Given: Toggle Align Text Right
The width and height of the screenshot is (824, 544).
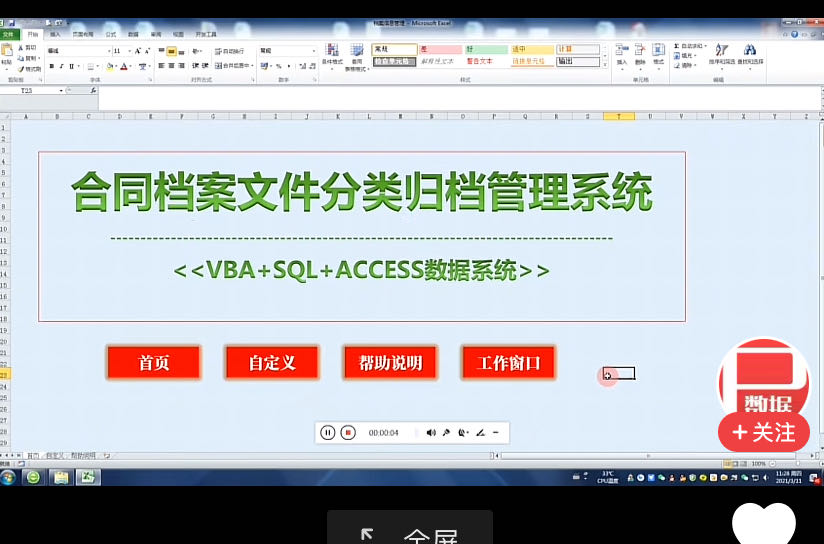Looking at the screenshot, I should coord(182,66).
